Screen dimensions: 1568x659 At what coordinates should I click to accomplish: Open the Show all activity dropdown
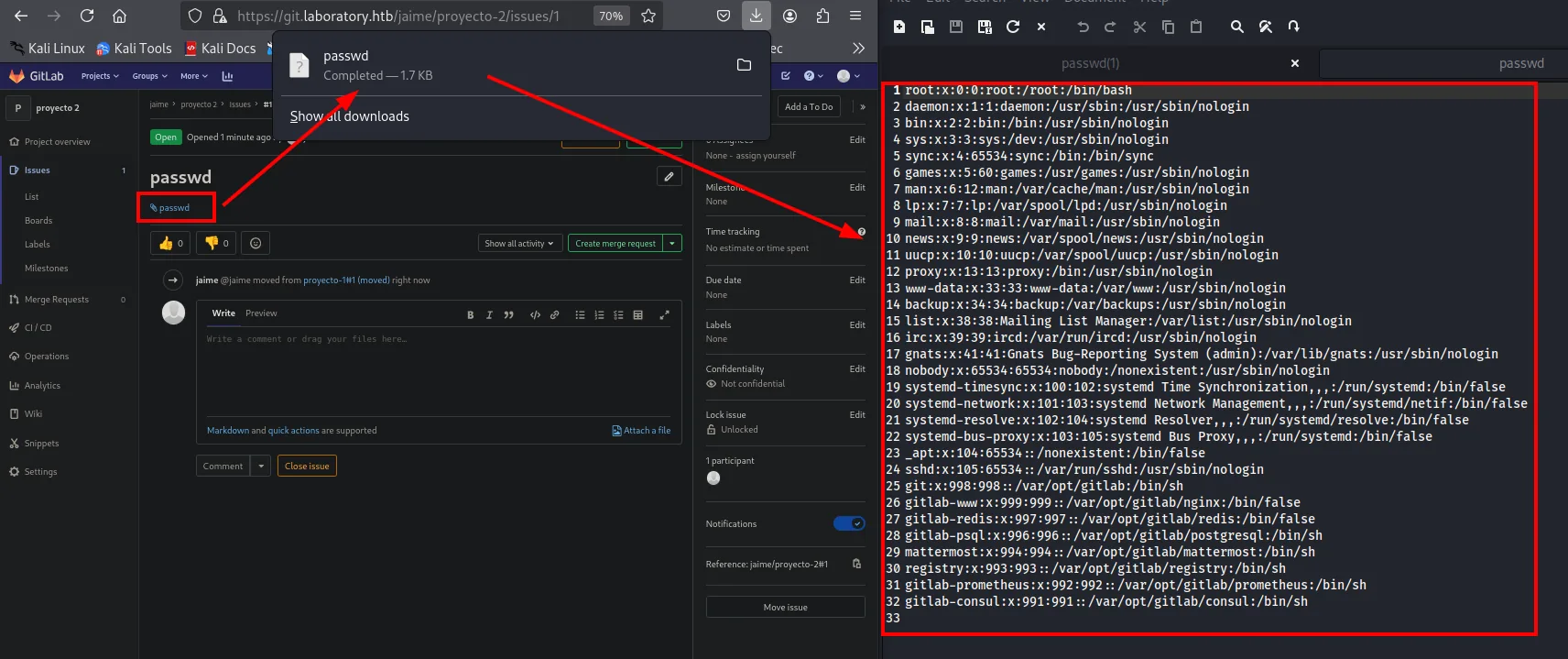tap(519, 244)
